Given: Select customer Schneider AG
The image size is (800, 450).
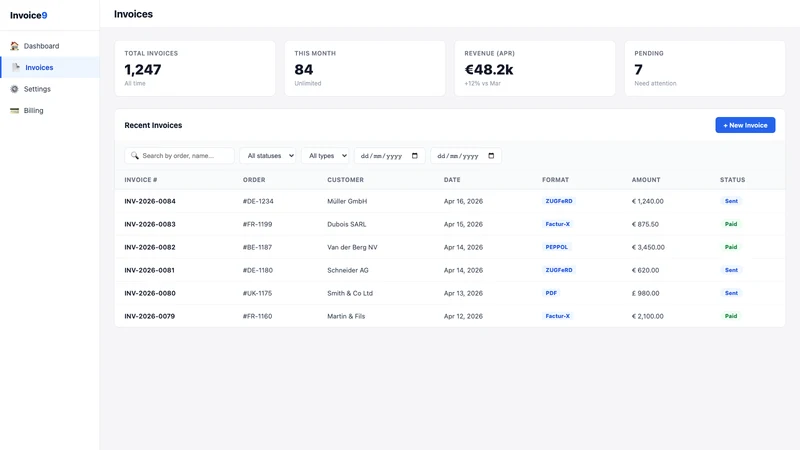Looking at the screenshot, I should click(x=348, y=270).
